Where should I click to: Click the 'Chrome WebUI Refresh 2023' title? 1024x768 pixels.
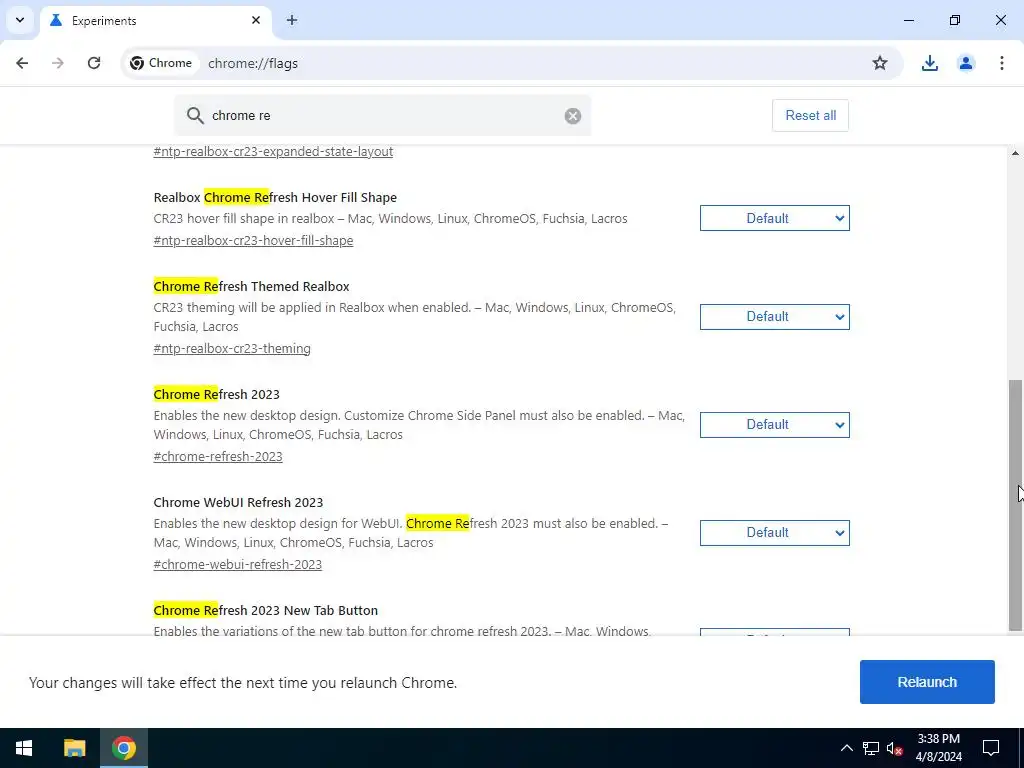(238, 502)
